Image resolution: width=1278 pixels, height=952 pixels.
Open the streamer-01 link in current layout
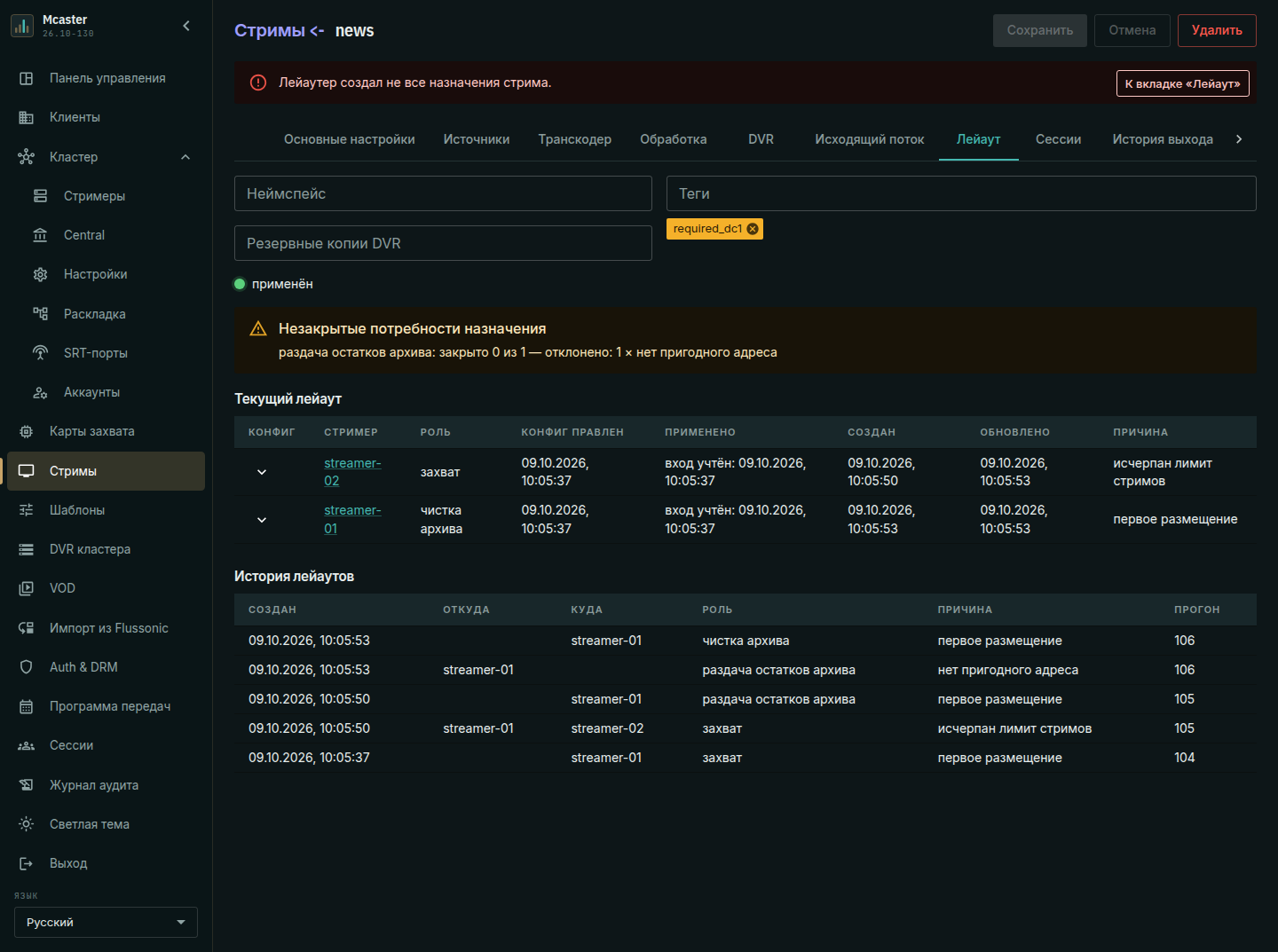[352, 520]
